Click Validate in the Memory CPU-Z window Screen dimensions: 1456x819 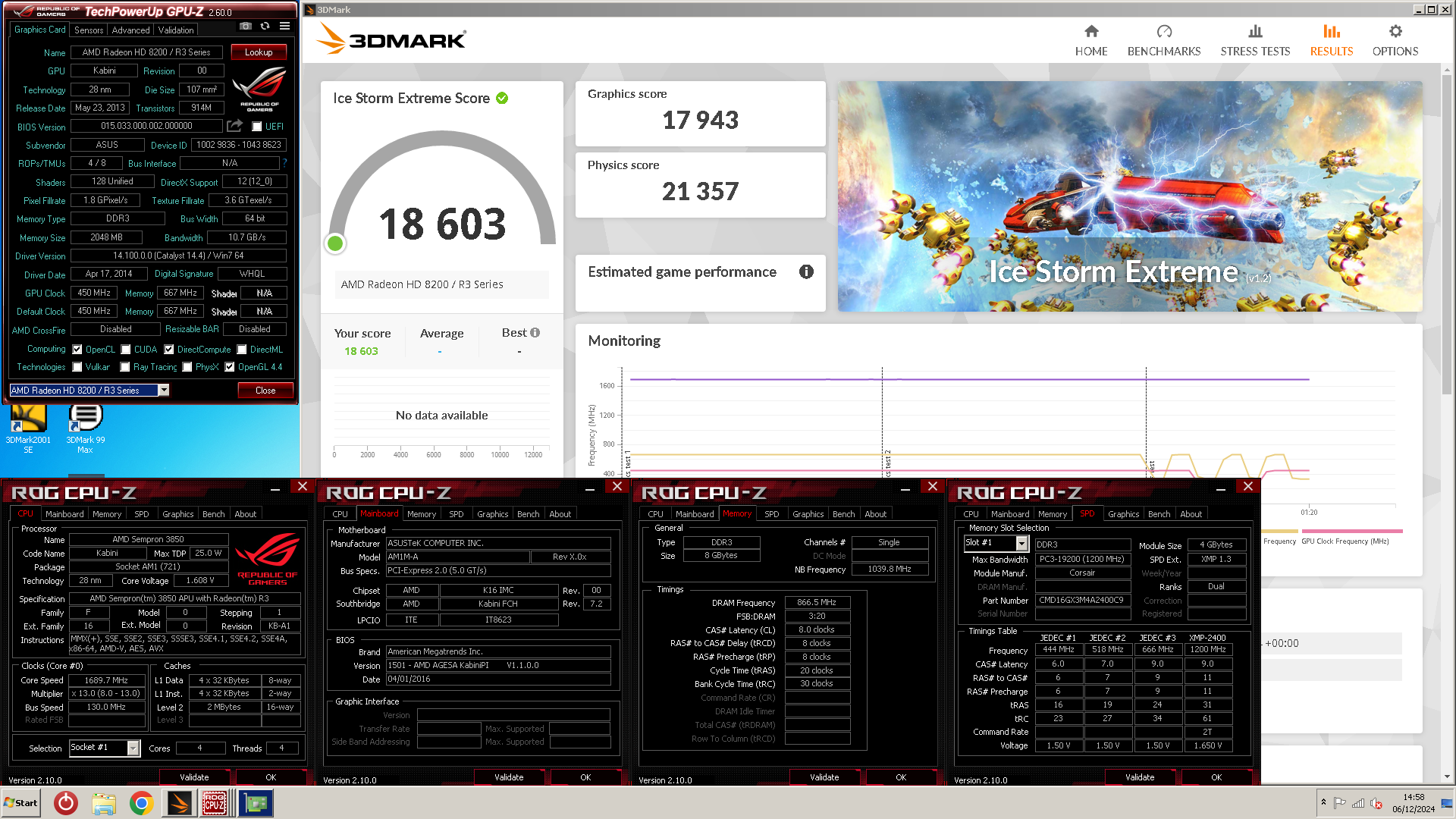pos(824,777)
